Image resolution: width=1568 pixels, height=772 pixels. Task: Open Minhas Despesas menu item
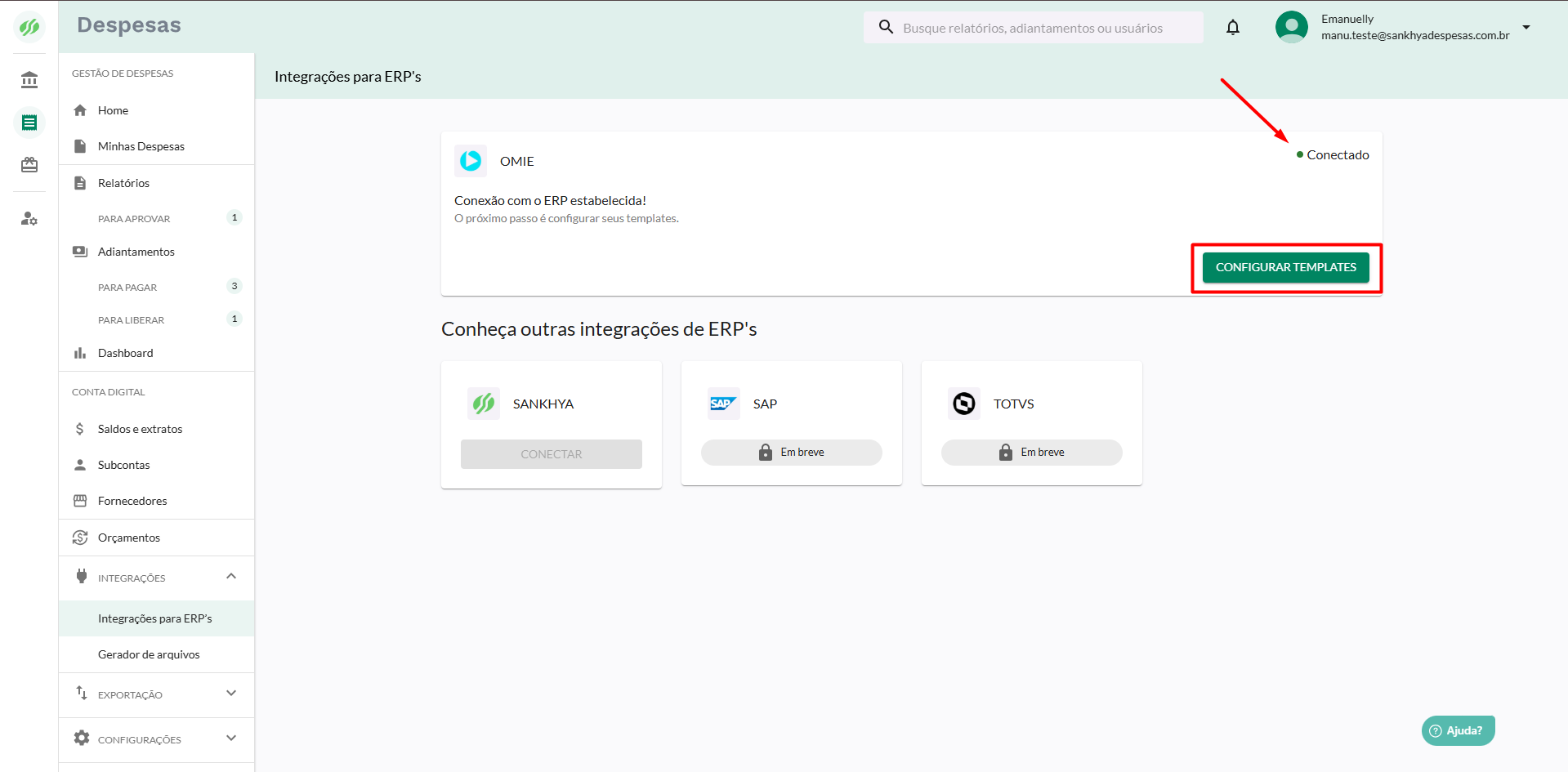click(x=156, y=146)
